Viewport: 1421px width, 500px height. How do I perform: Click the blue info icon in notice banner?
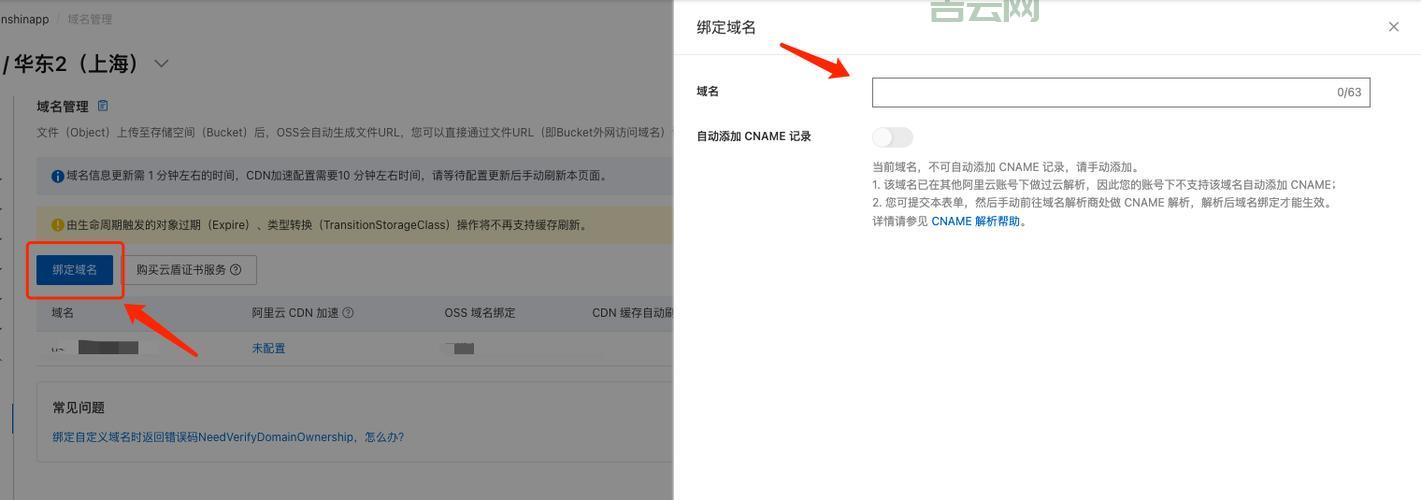[x=57, y=176]
